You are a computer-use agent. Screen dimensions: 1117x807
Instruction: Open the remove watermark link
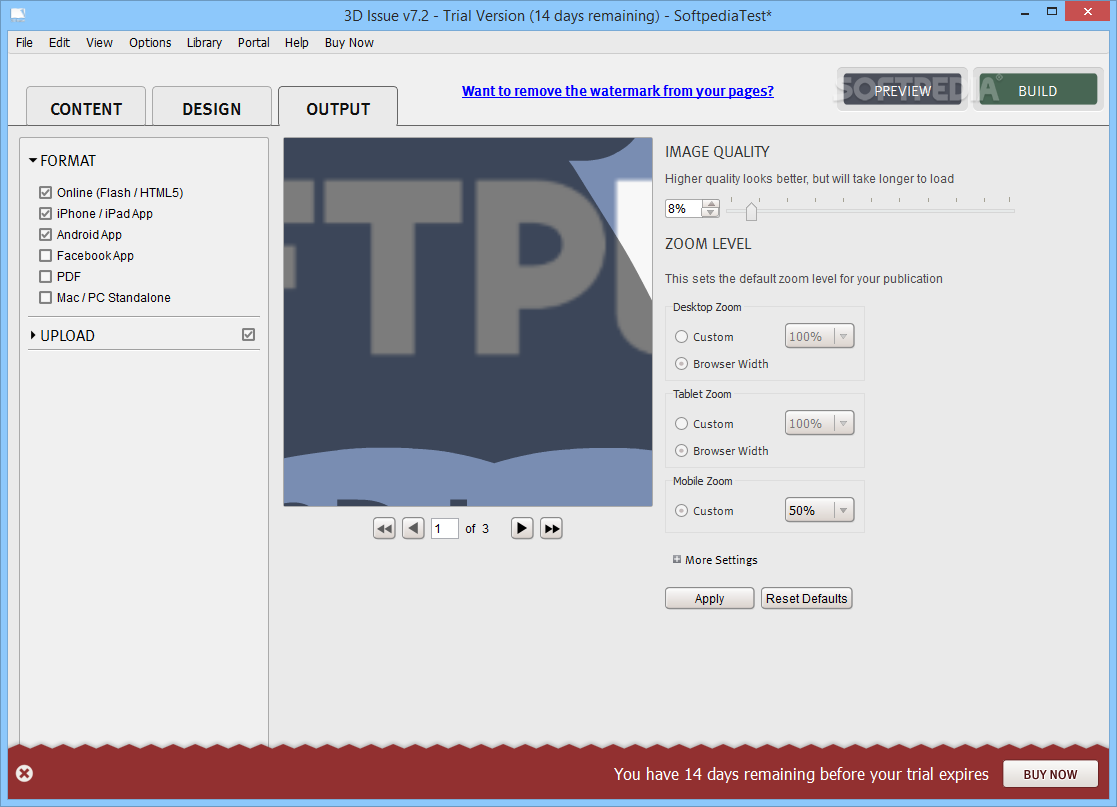pos(618,91)
